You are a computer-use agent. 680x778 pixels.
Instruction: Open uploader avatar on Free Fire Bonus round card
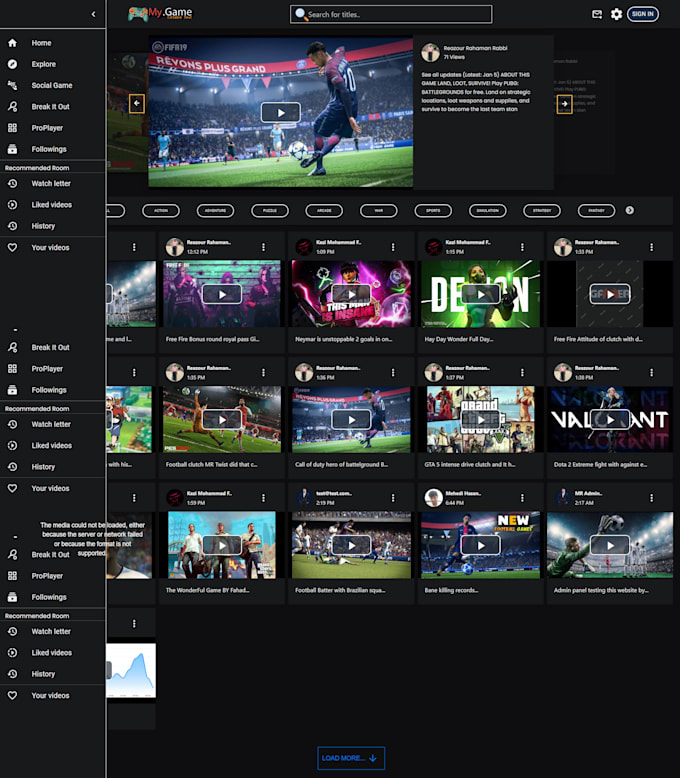click(175, 247)
